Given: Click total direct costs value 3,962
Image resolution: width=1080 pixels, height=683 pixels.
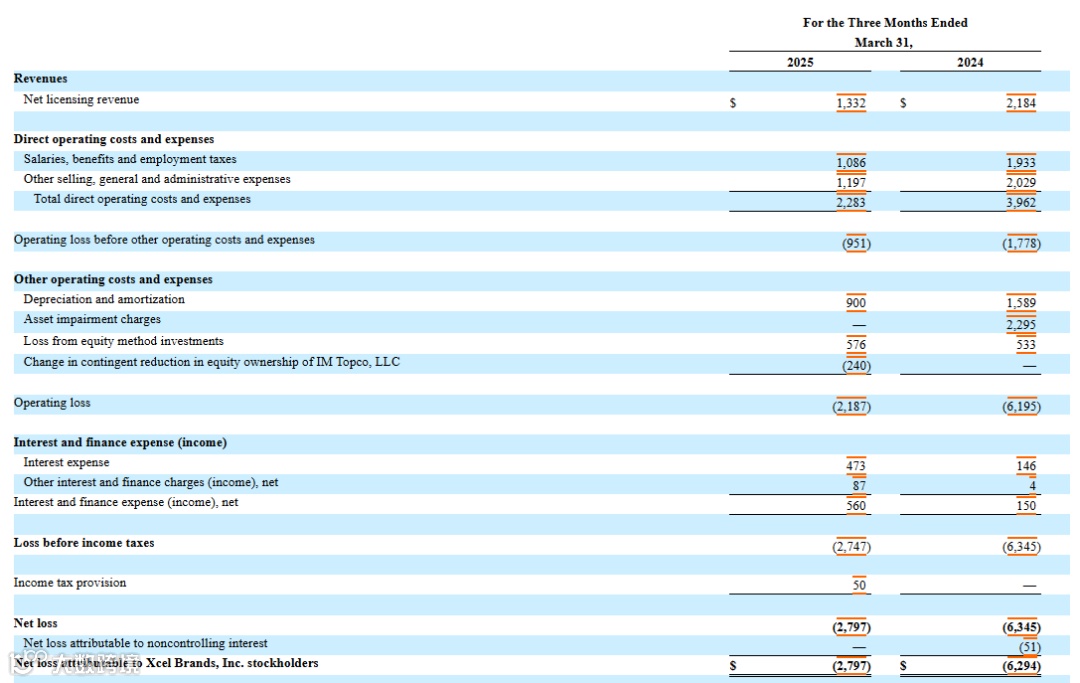Looking at the screenshot, I should coord(1021,203).
